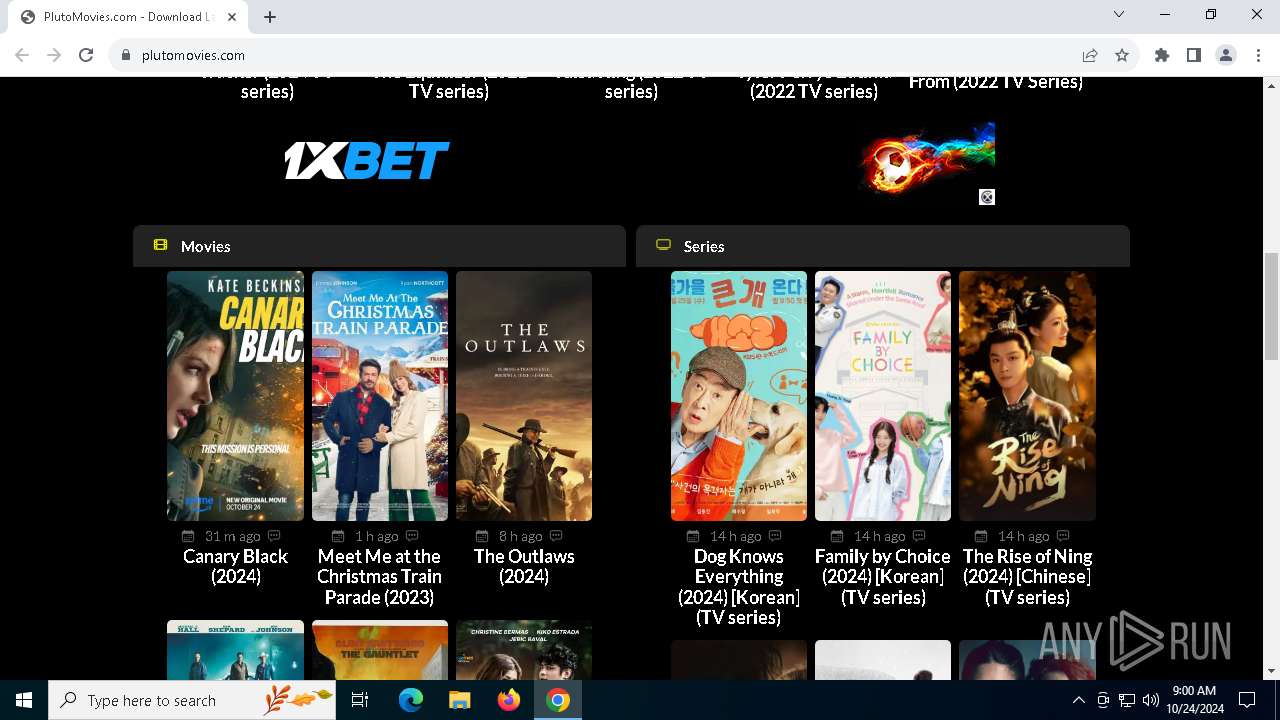The height and width of the screenshot is (720, 1280).
Task: Click the From (2022 TV Series) title
Action: (x=996, y=82)
